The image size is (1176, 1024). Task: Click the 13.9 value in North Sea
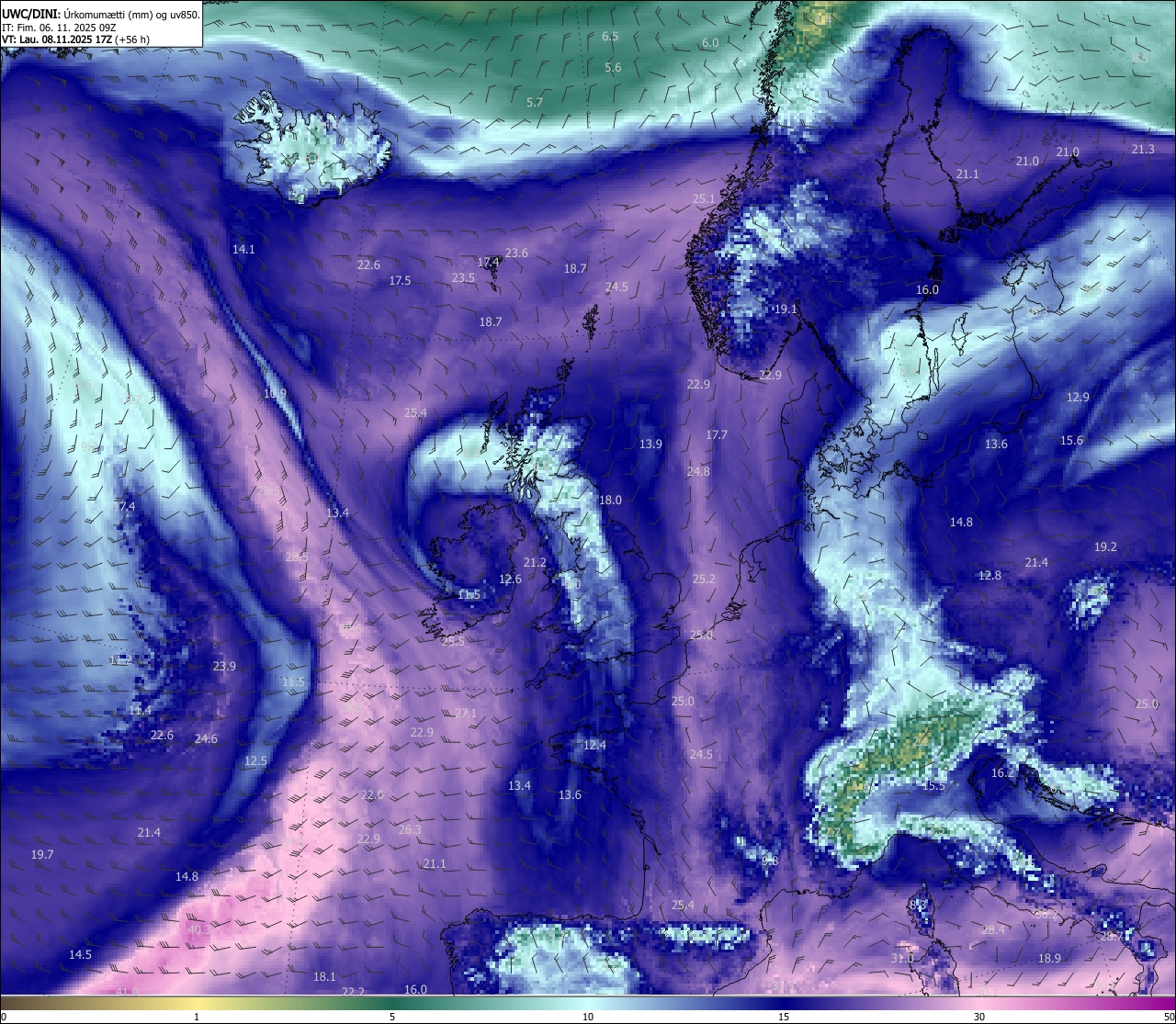point(650,444)
